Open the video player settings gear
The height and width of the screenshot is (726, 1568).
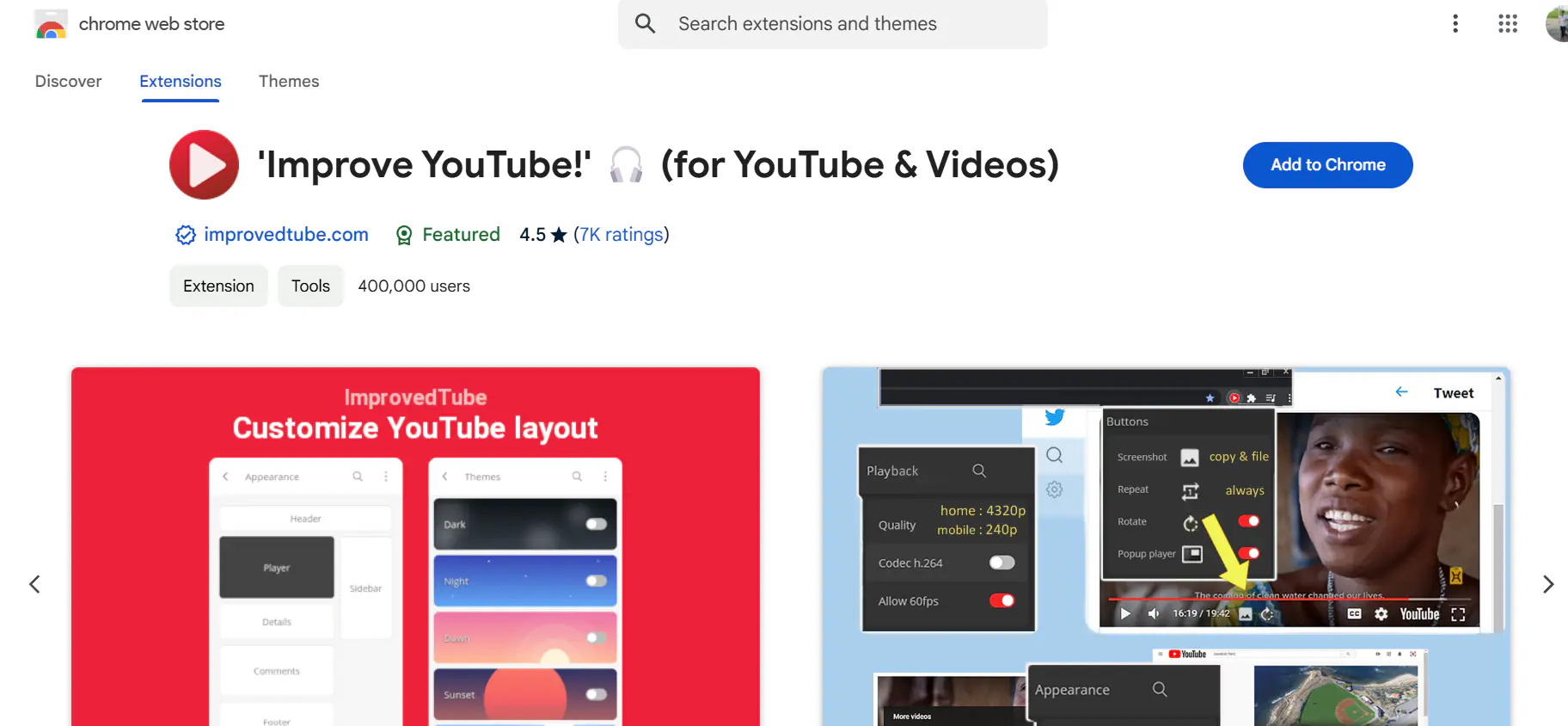click(1381, 613)
